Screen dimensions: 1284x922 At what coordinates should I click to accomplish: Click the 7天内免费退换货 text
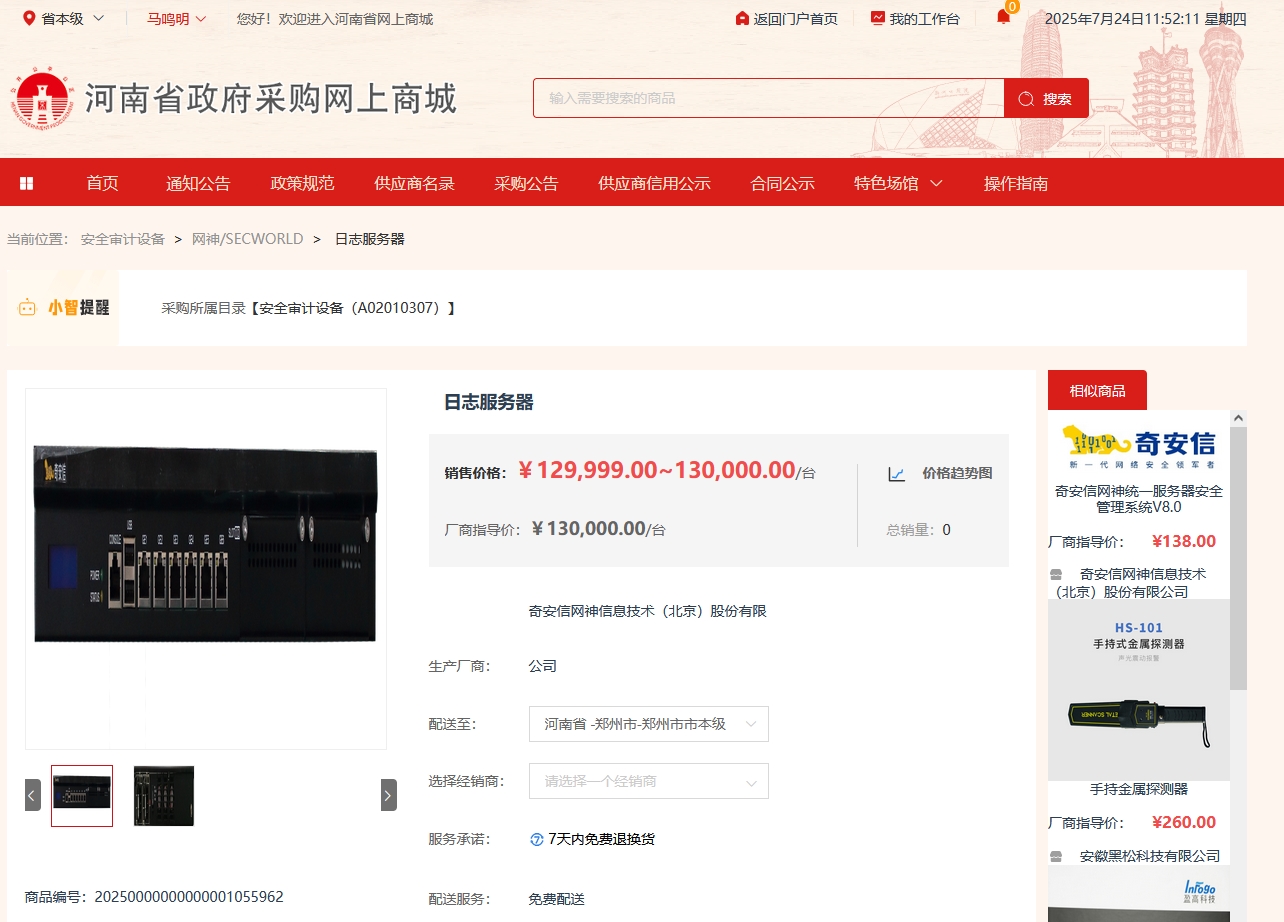tap(601, 839)
